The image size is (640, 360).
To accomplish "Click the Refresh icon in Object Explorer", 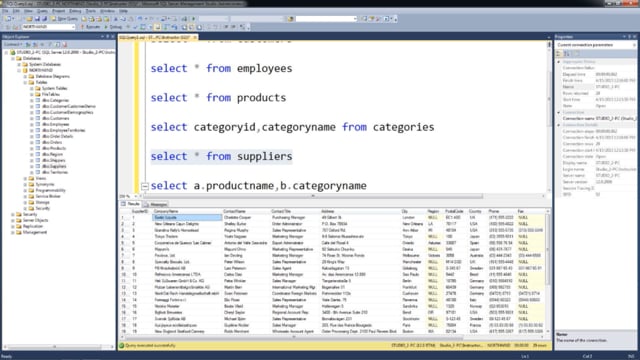I will [x=58, y=44].
